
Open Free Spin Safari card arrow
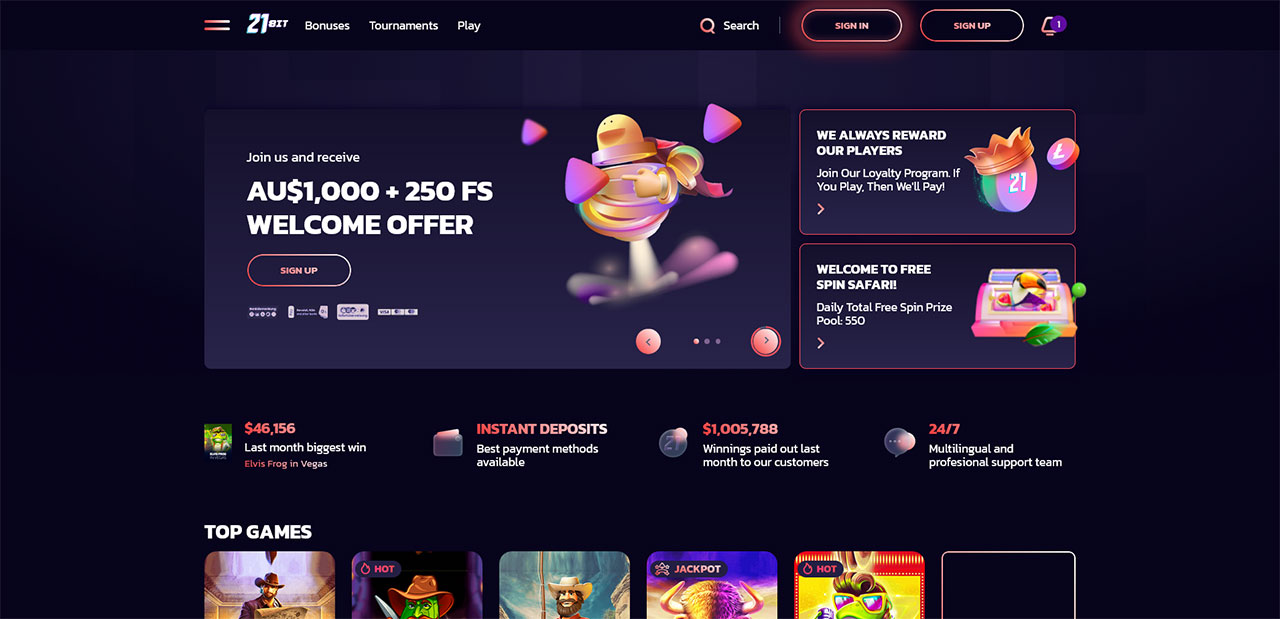(821, 343)
